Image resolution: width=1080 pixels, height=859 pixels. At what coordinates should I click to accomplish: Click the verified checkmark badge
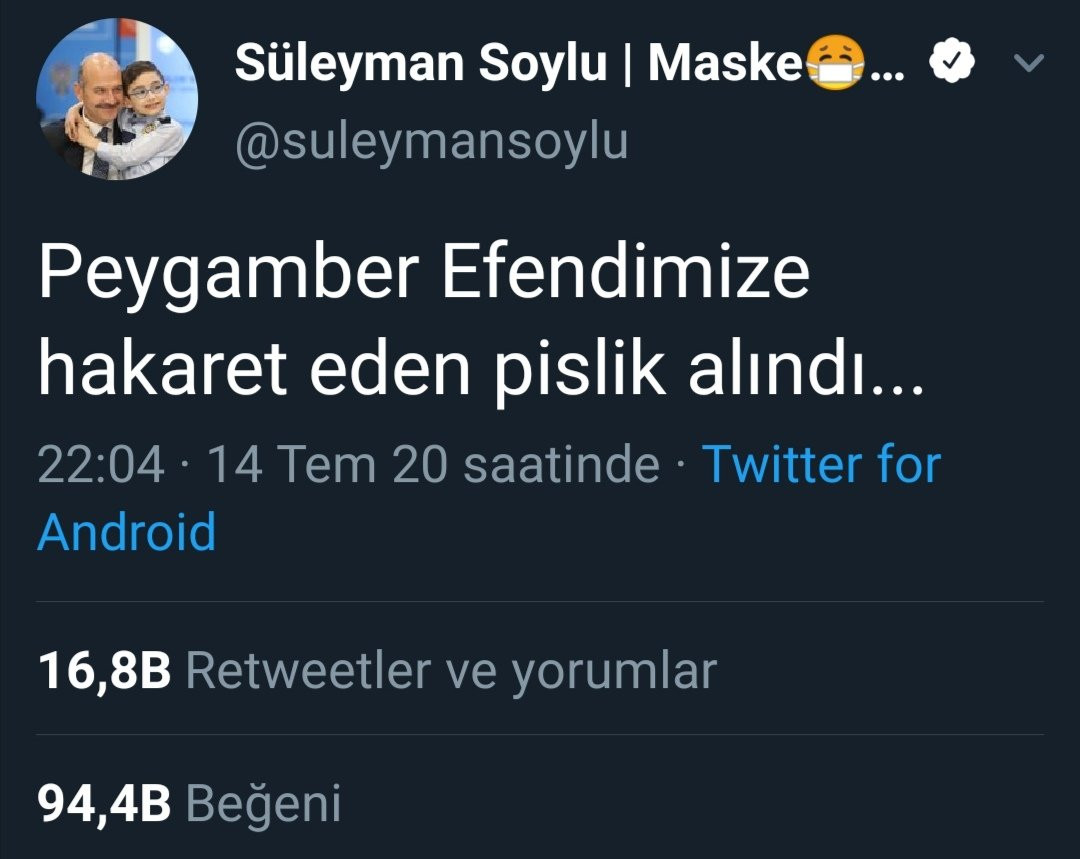[x=951, y=61]
